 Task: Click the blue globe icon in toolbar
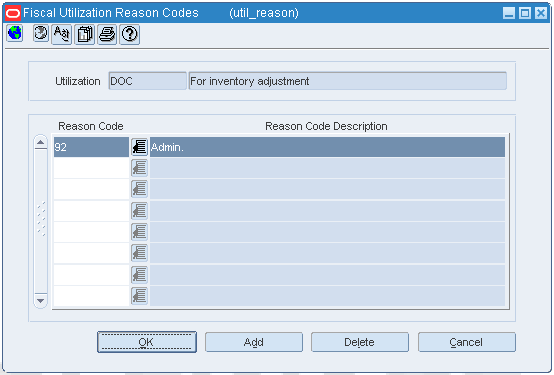click(x=14, y=34)
